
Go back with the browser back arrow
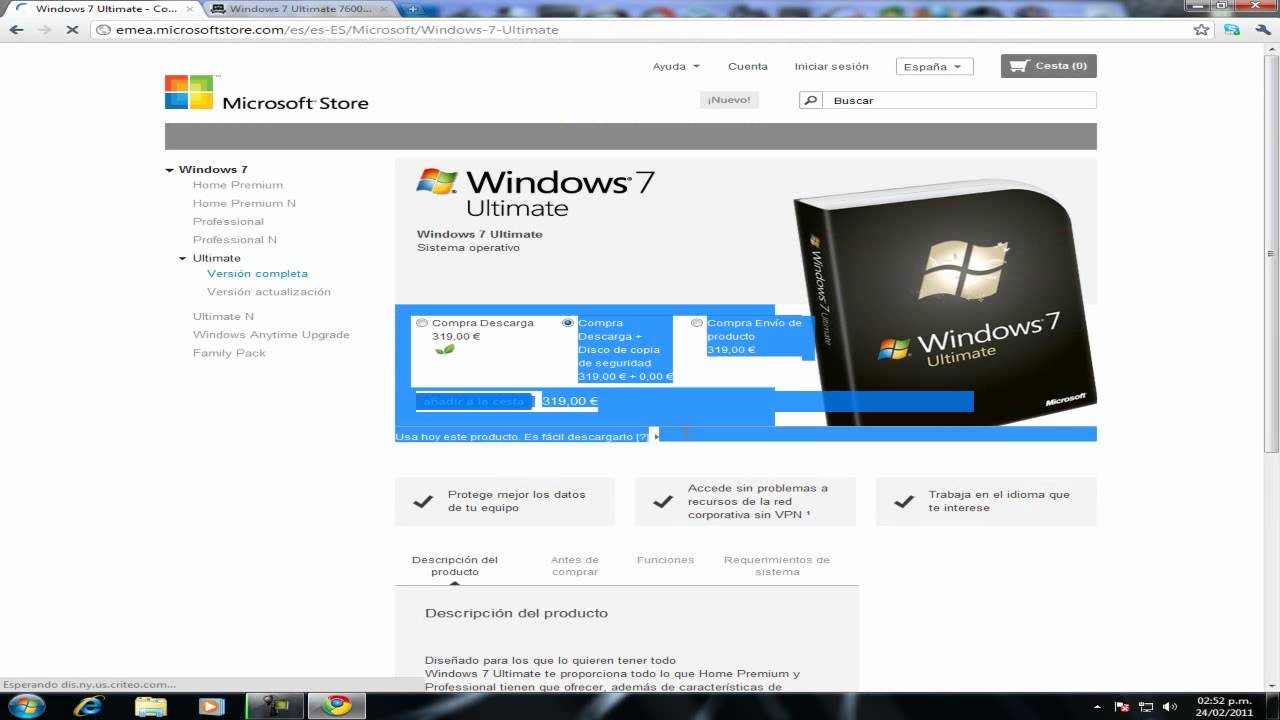click(x=16, y=30)
